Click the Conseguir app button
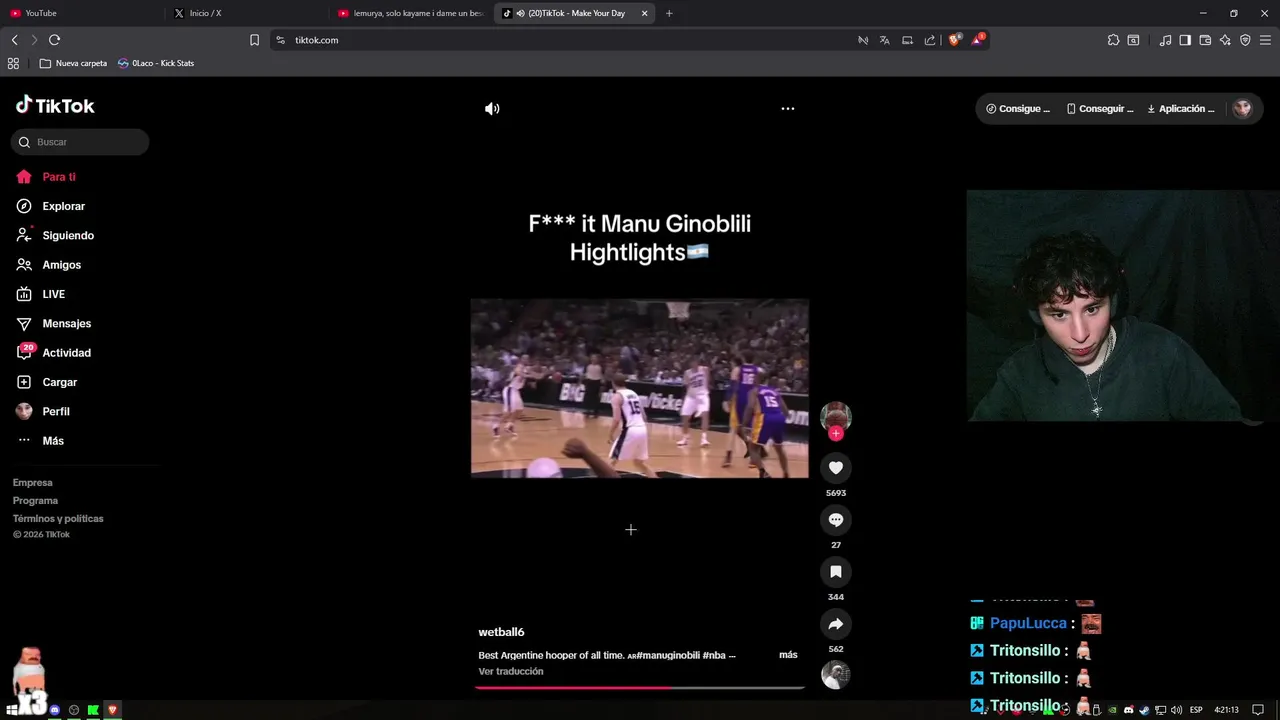Viewport: 1280px width, 720px height. 1100,109
